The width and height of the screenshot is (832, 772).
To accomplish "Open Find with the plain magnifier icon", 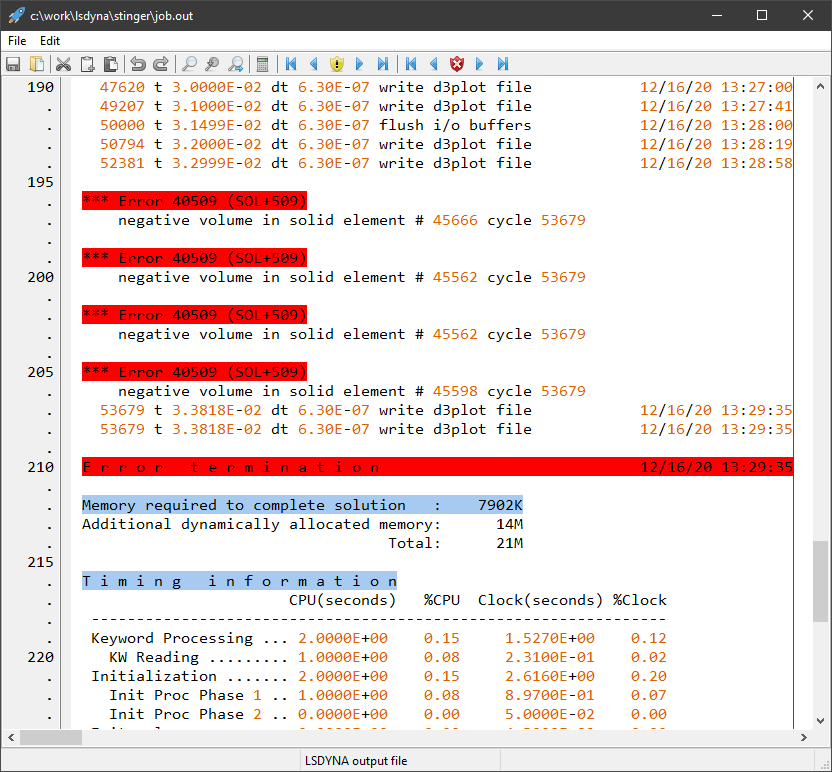I will click(x=189, y=64).
